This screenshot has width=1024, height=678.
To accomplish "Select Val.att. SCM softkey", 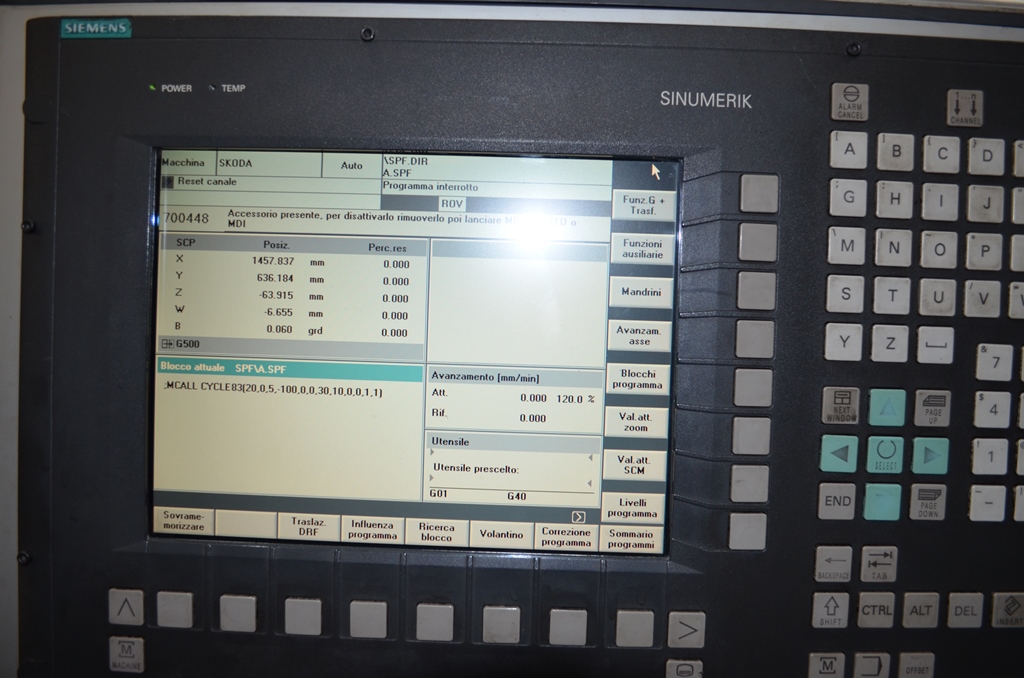I will click(634, 465).
